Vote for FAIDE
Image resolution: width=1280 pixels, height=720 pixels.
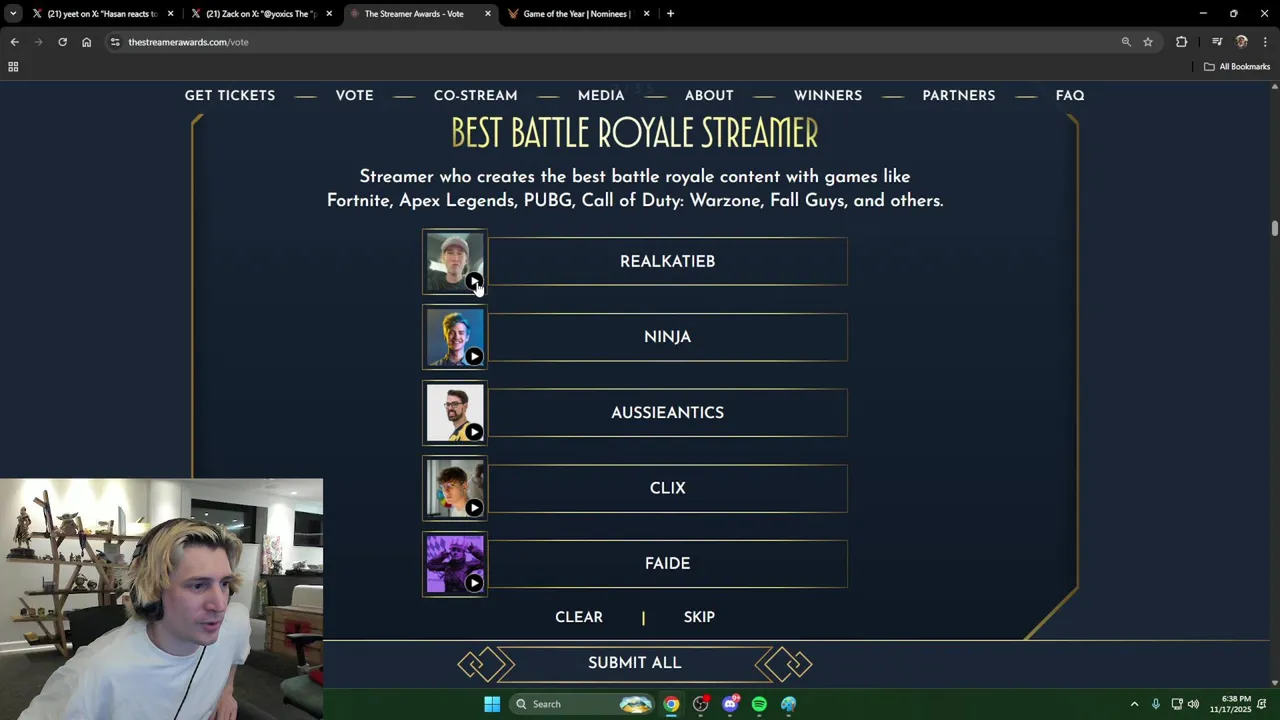667,563
